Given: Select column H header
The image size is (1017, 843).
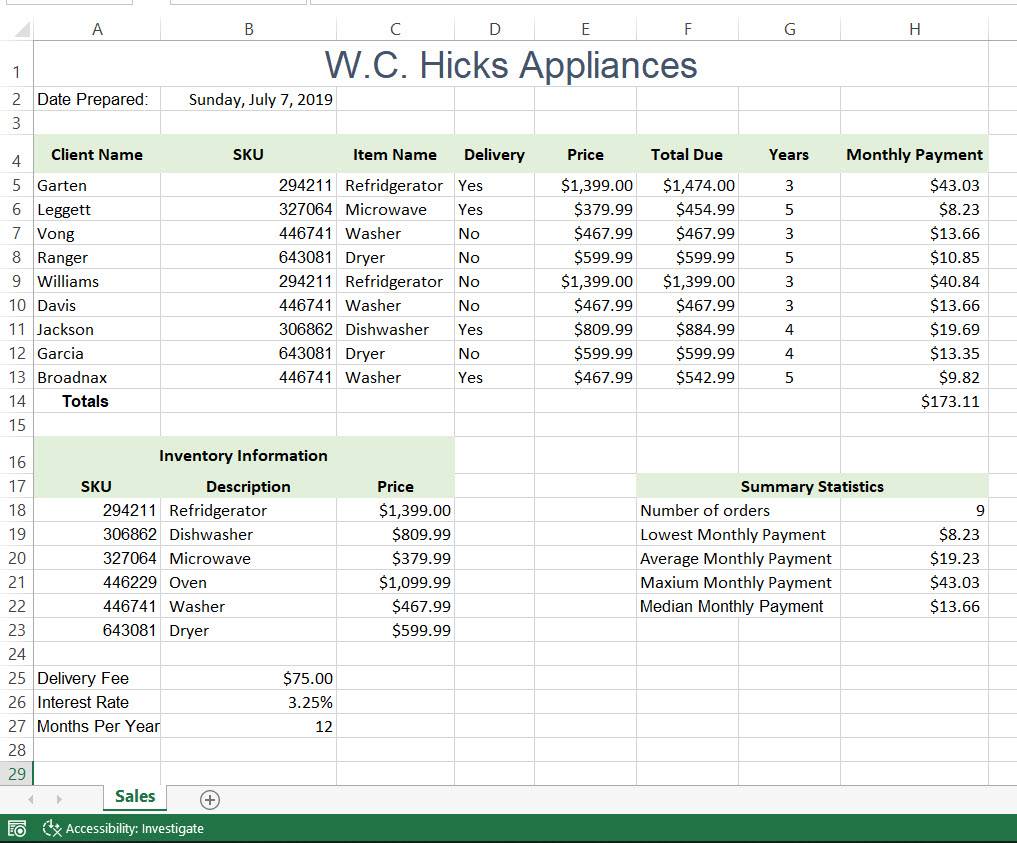Looking at the screenshot, I should 915,29.
